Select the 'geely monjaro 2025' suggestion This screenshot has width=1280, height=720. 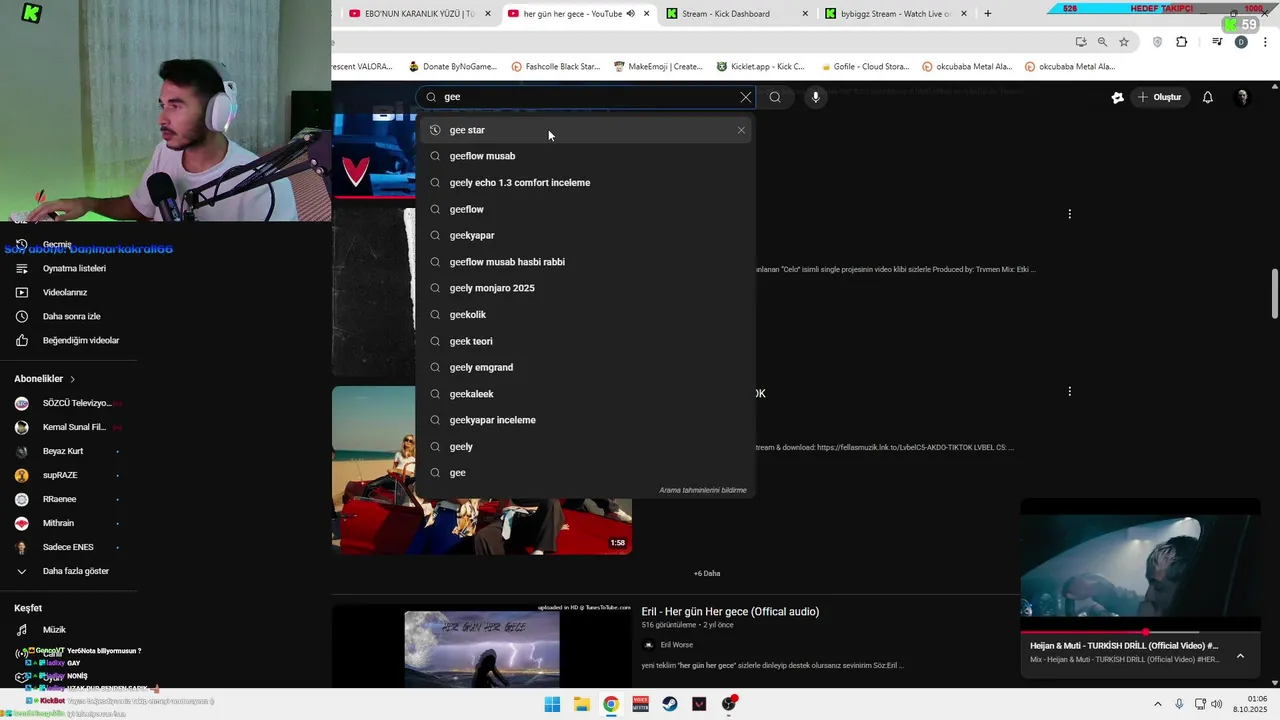586,288
